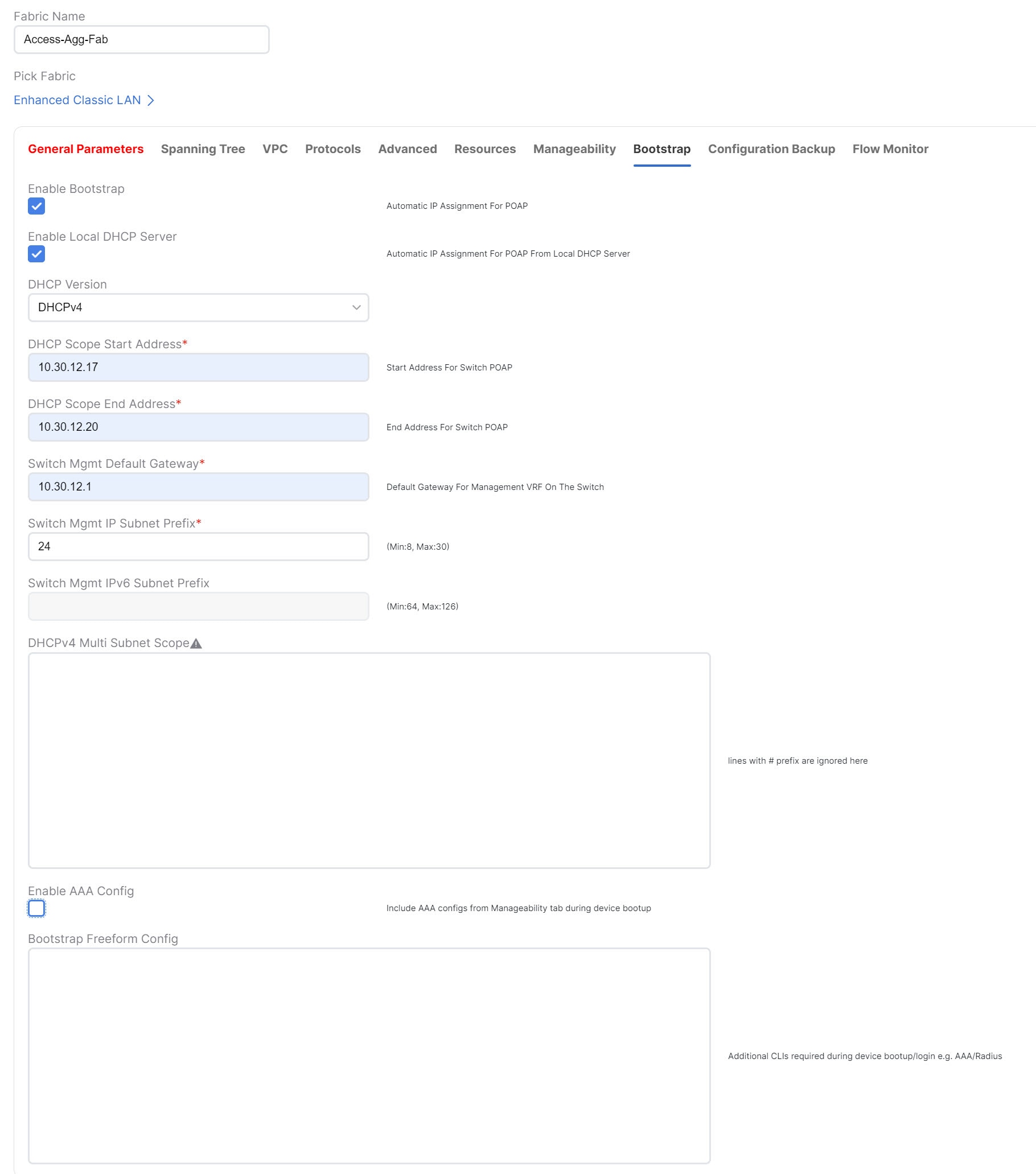Click the 'Additional CLIs required during device bootup' text
This screenshot has width=1036, height=1174.
coord(865,1056)
